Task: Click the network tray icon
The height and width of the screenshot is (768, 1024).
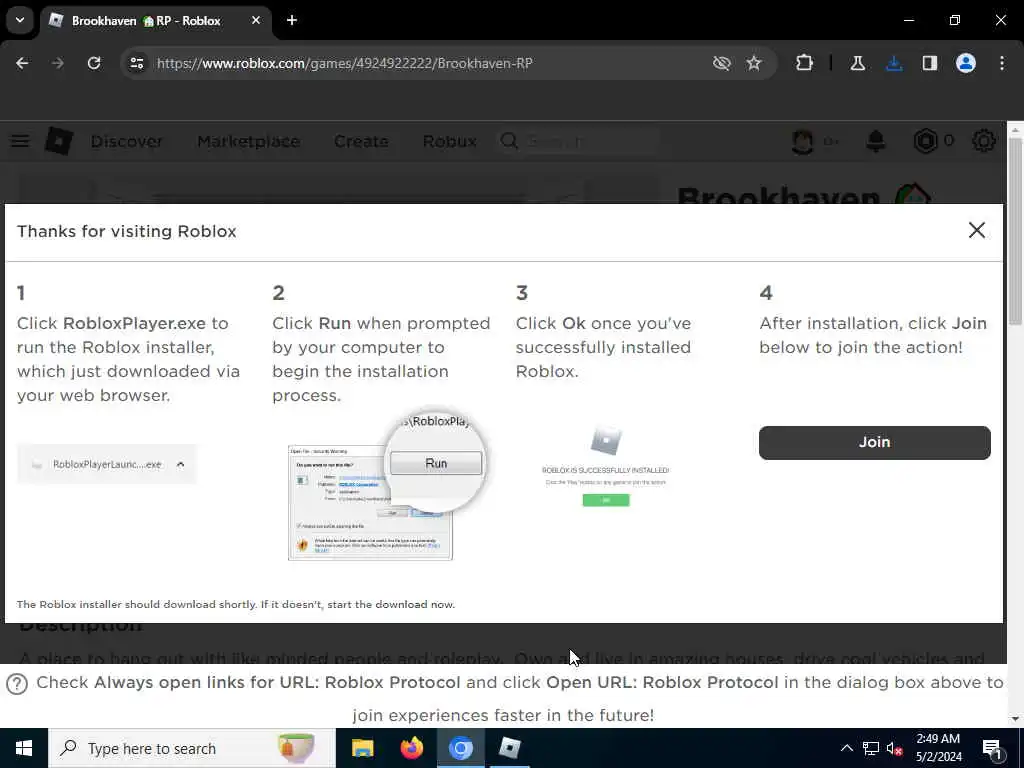Action: pyautogui.click(x=871, y=748)
